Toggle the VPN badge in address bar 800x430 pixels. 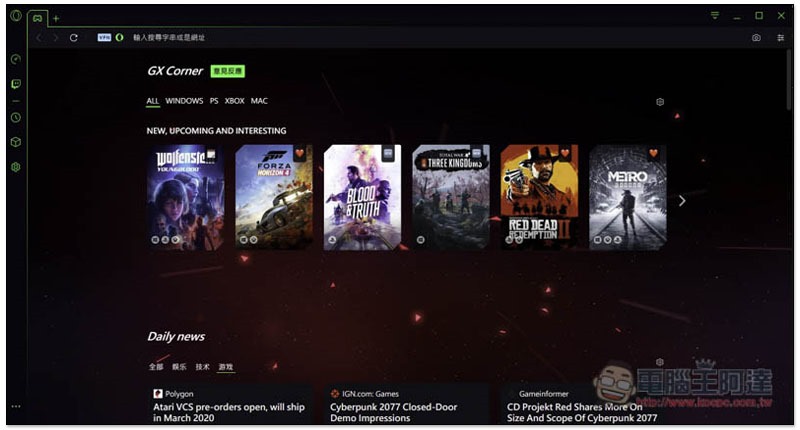(104, 38)
